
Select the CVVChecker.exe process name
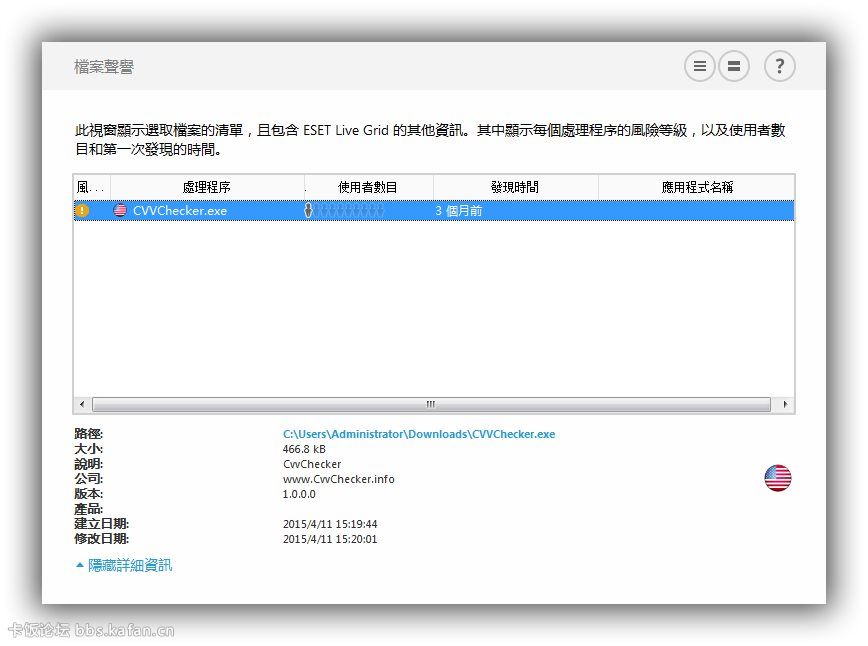point(180,211)
